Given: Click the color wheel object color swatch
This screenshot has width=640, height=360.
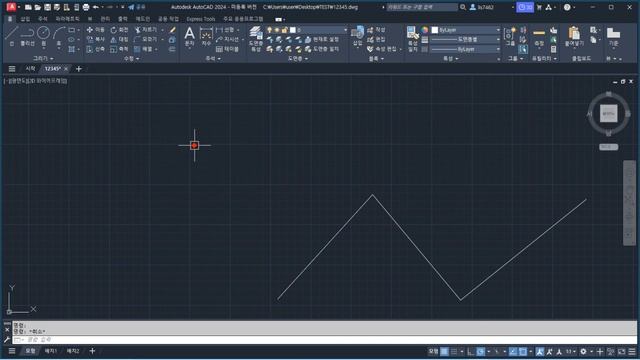Looking at the screenshot, I should coord(424,30).
